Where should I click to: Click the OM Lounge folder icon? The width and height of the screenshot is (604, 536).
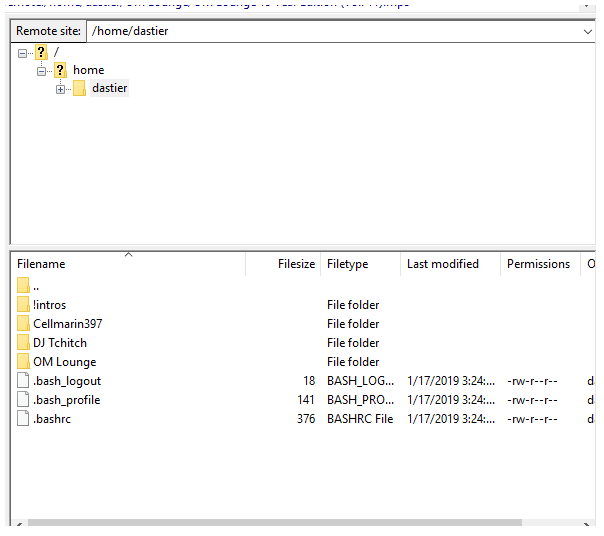[23, 362]
